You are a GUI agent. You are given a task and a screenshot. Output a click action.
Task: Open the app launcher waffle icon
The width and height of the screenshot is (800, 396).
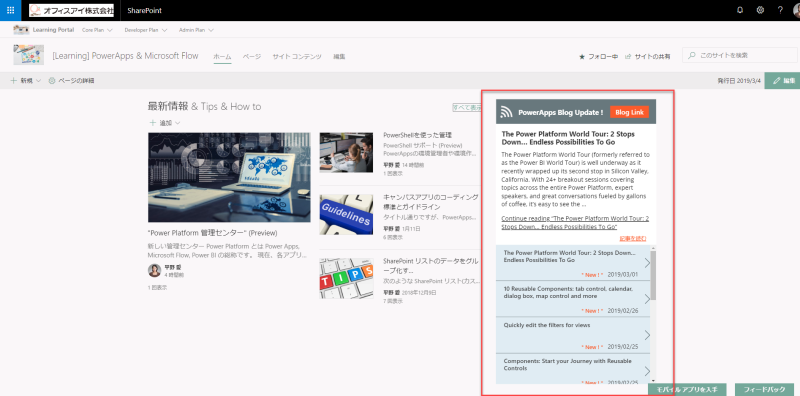(x=10, y=10)
